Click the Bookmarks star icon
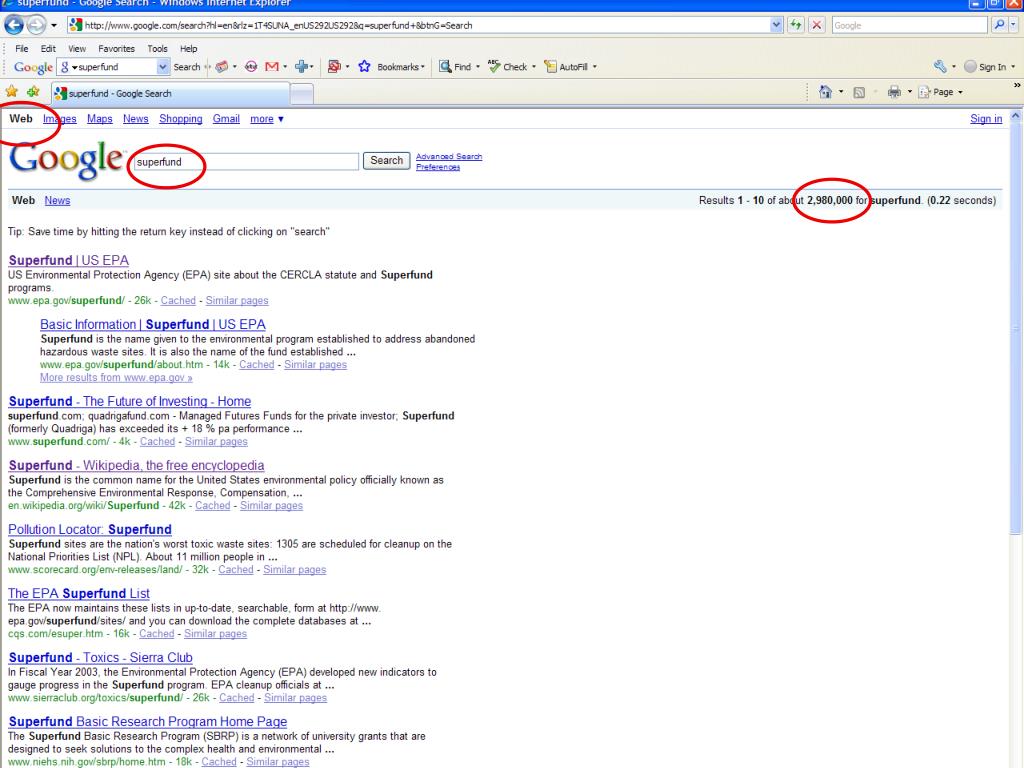 (364, 67)
